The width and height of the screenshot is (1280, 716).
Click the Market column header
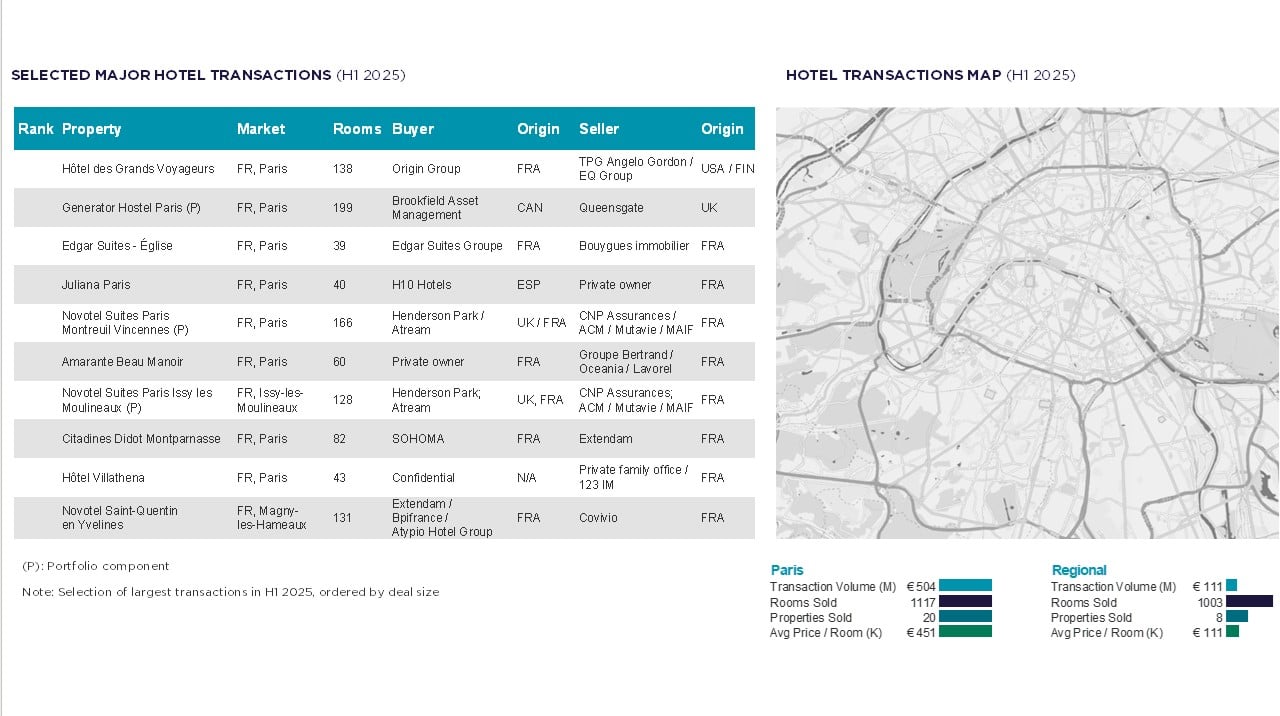[x=261, y=129]
